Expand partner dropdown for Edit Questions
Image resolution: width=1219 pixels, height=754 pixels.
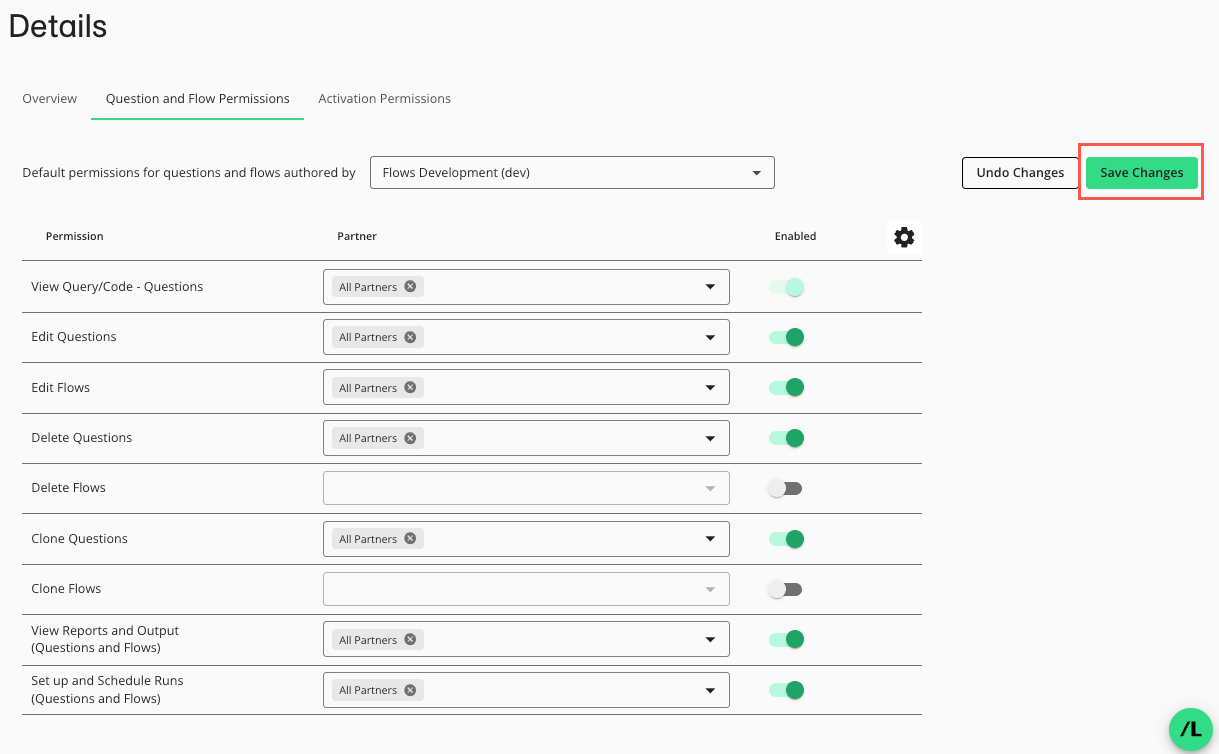[710, 337]
